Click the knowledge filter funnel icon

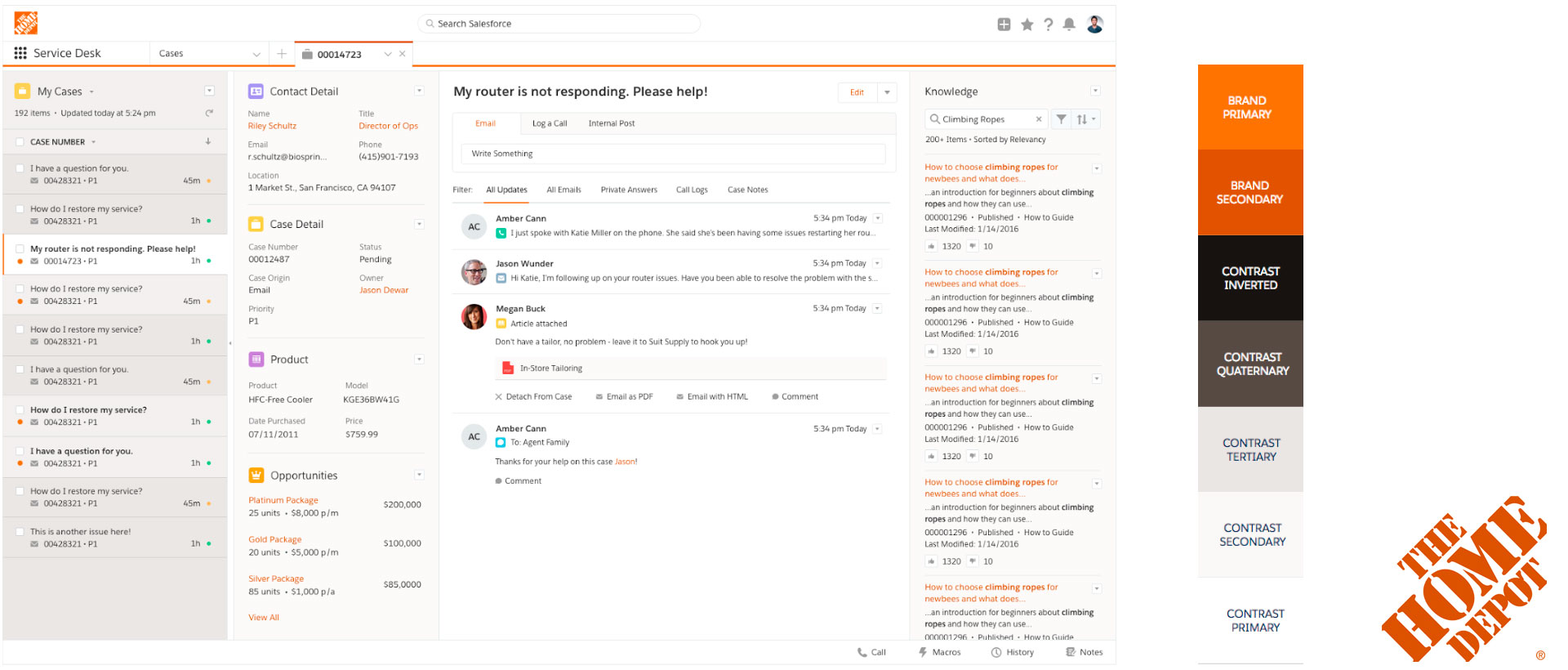tap(1061, 119)
